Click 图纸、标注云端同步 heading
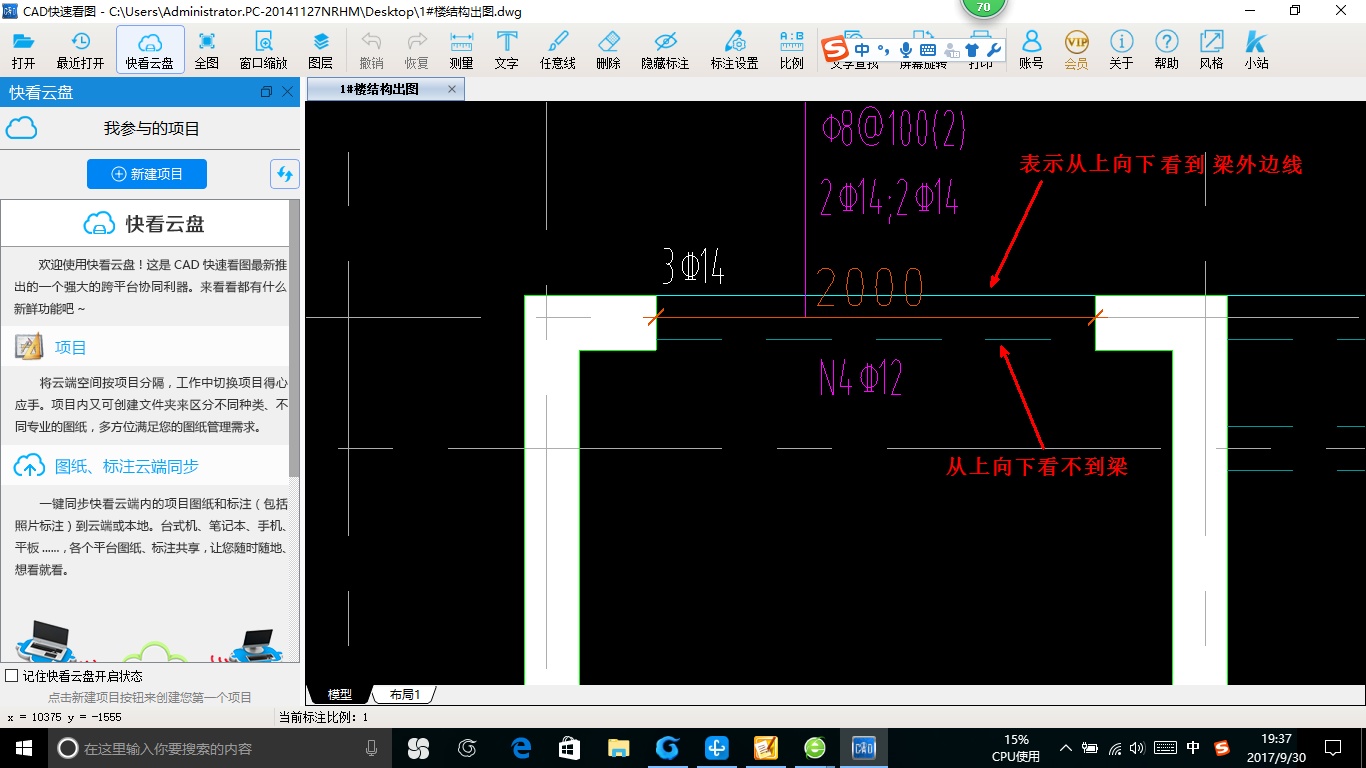The image size is (1366, 768). click(x=127, y=466)
